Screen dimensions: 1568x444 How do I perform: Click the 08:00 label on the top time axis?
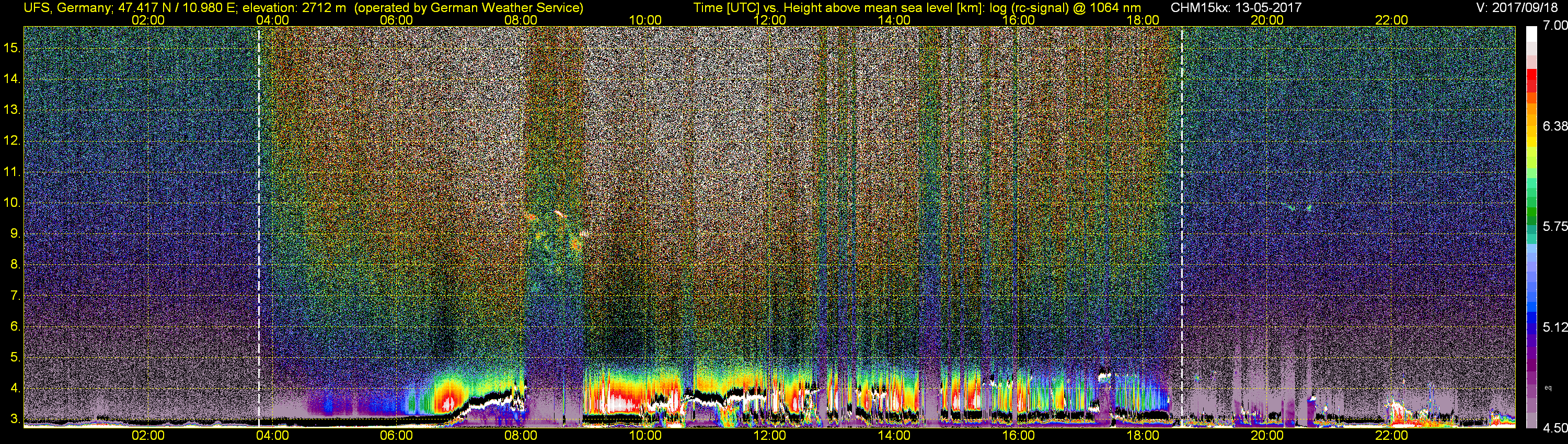(x=521, y=20)
